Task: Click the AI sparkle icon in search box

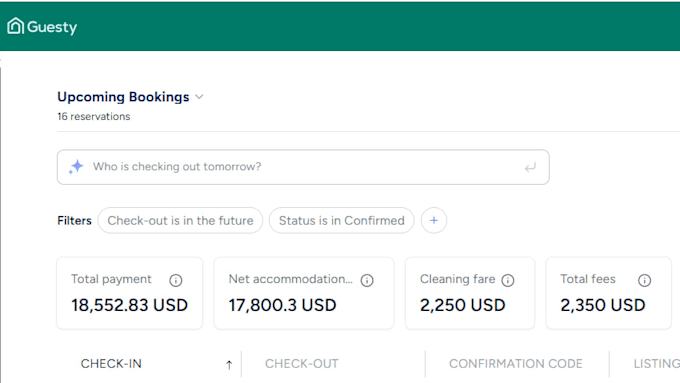Action: [x=76, y=167]
